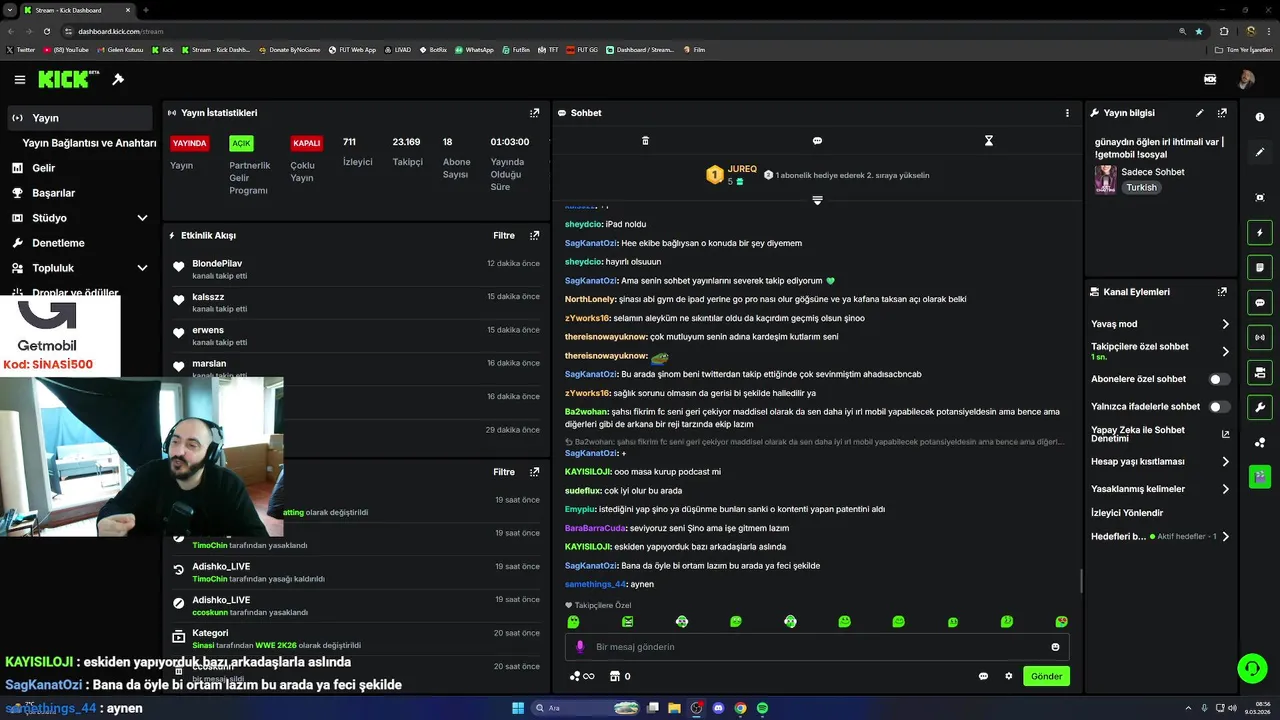Open Yapay Zeka ile Sohbet Denetimi link

coord(1160,434)
